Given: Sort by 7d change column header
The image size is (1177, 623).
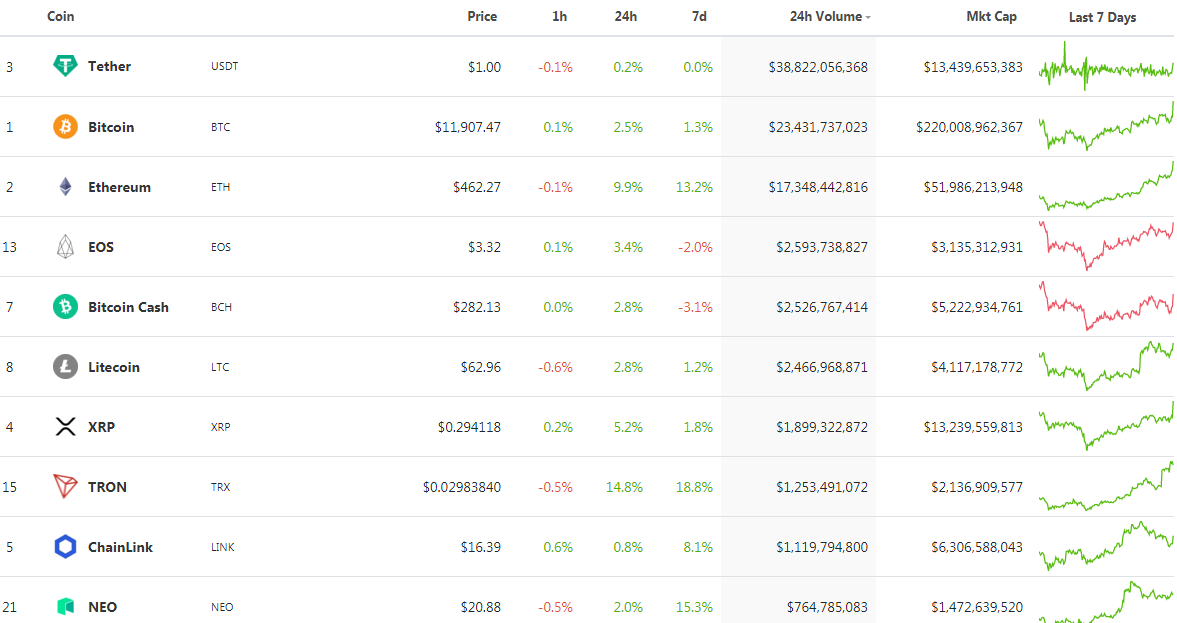Looking at the screenshot, I should coord(699,17).
